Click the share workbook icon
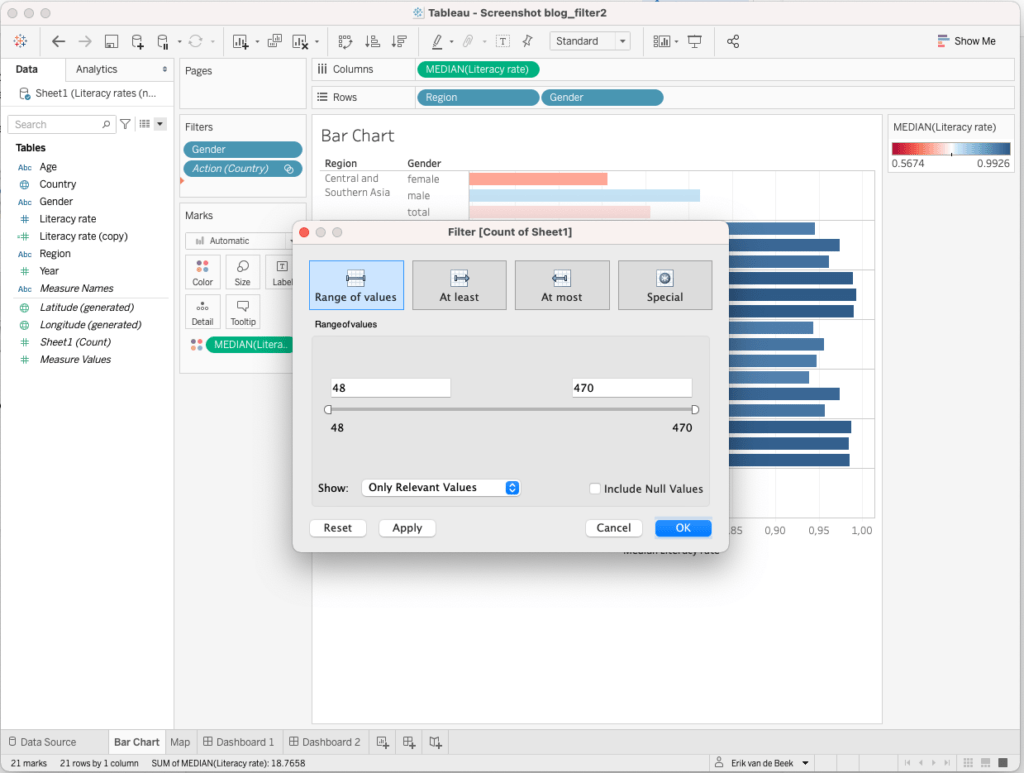1024x773 pixels. pyautogui.click(x=733, y=41)
